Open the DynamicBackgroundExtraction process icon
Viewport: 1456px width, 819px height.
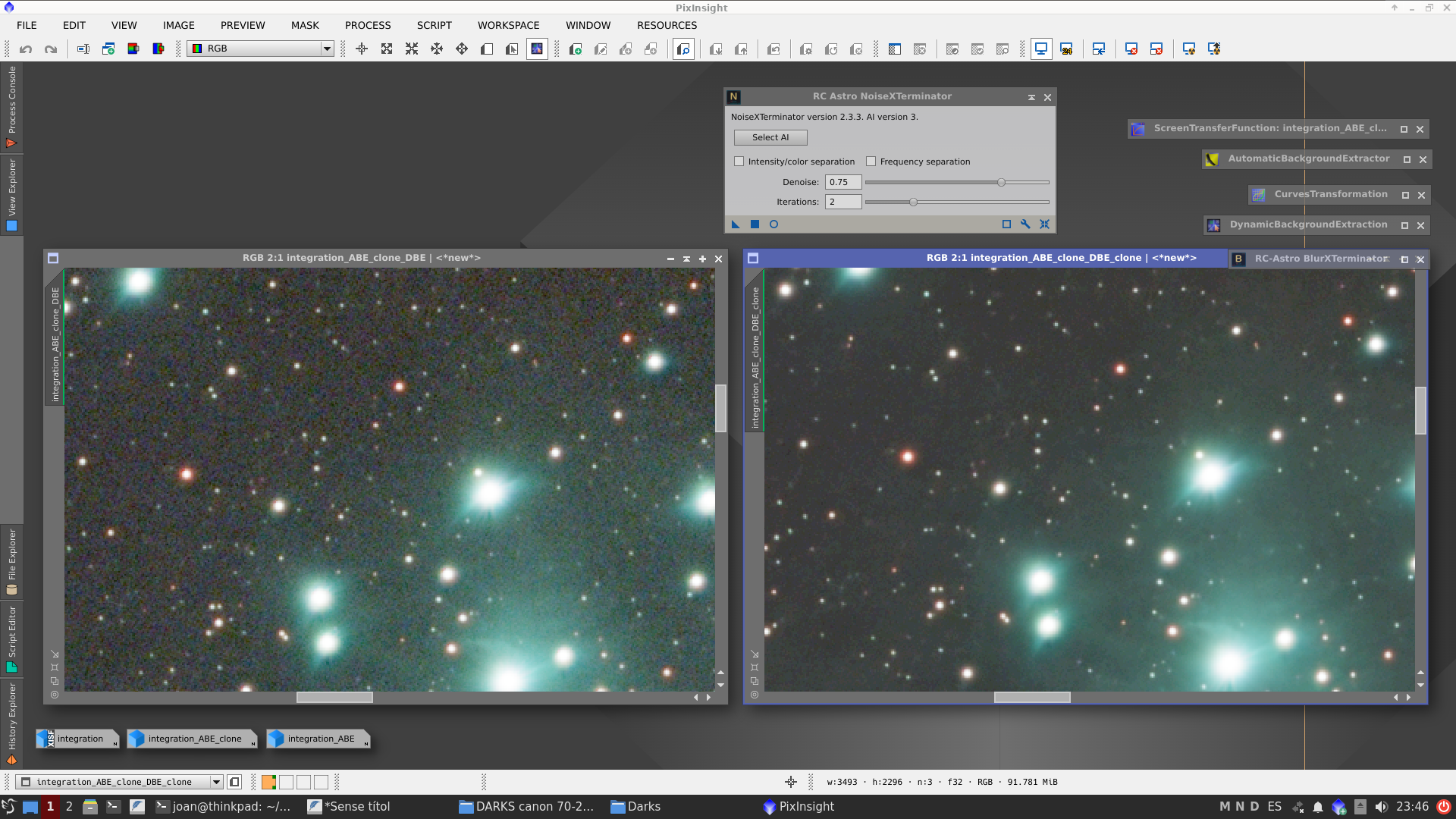pos(1214,224)
